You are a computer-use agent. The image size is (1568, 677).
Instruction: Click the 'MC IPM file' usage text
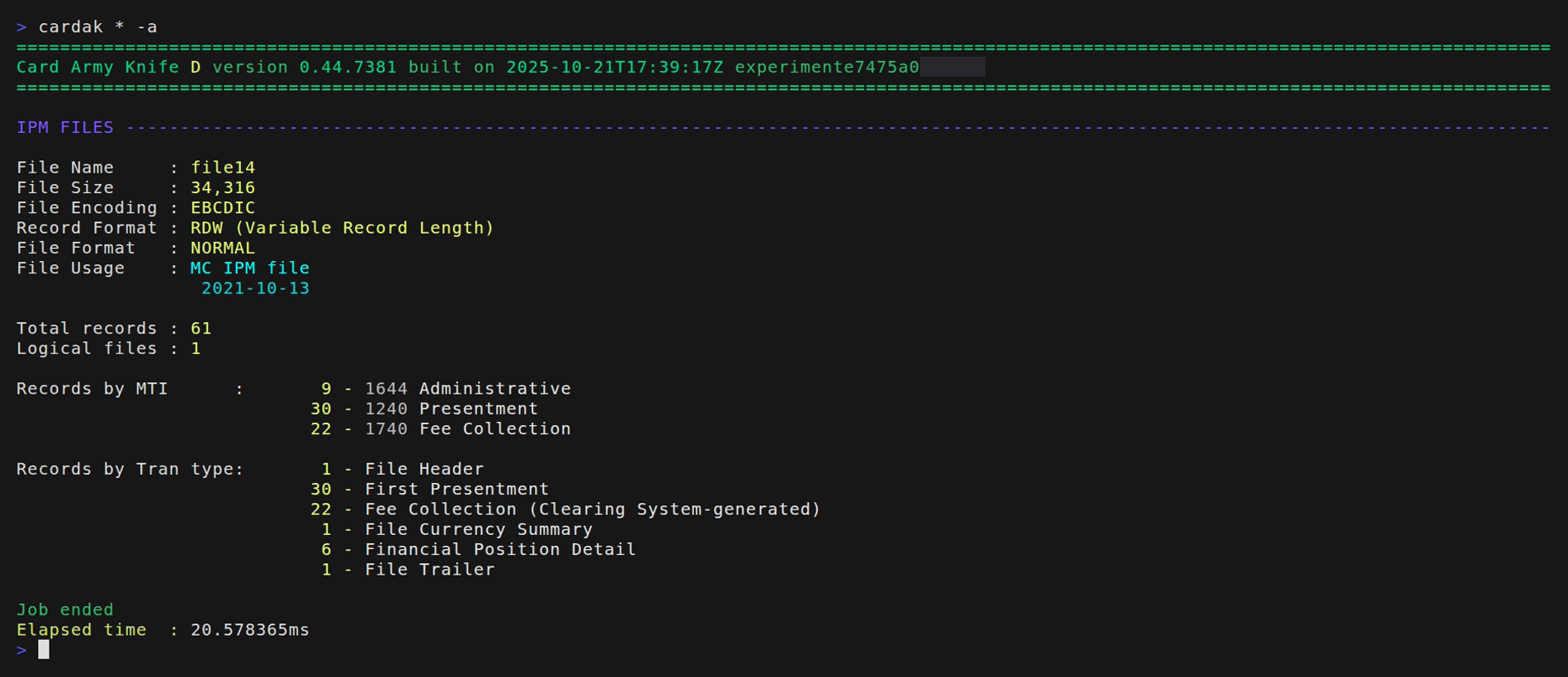250,268
